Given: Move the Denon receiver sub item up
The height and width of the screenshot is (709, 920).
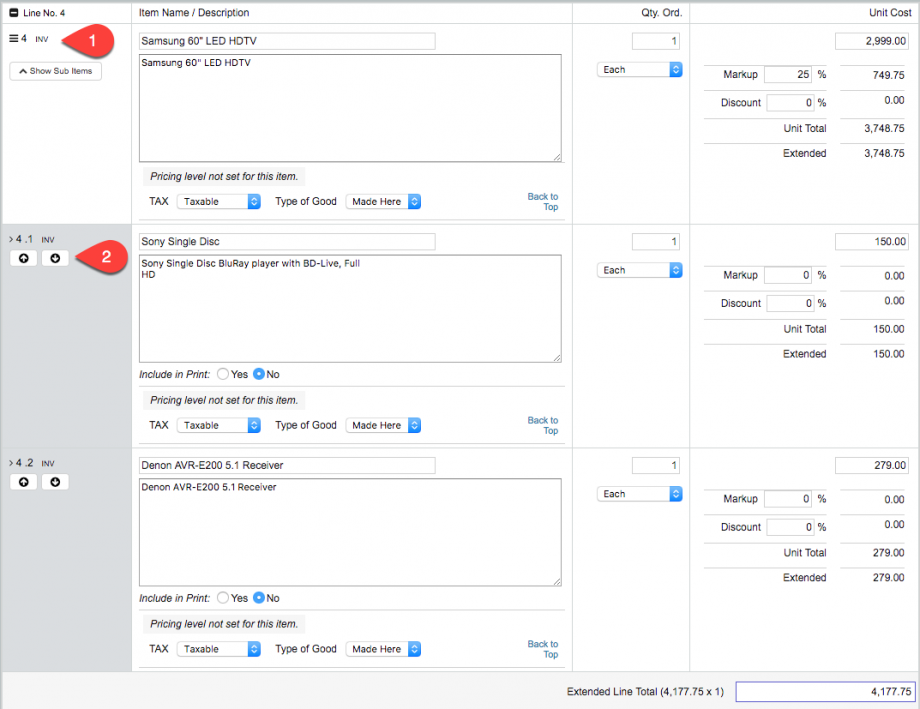Looking at the screenshot, I should click(x=23, y=482).
